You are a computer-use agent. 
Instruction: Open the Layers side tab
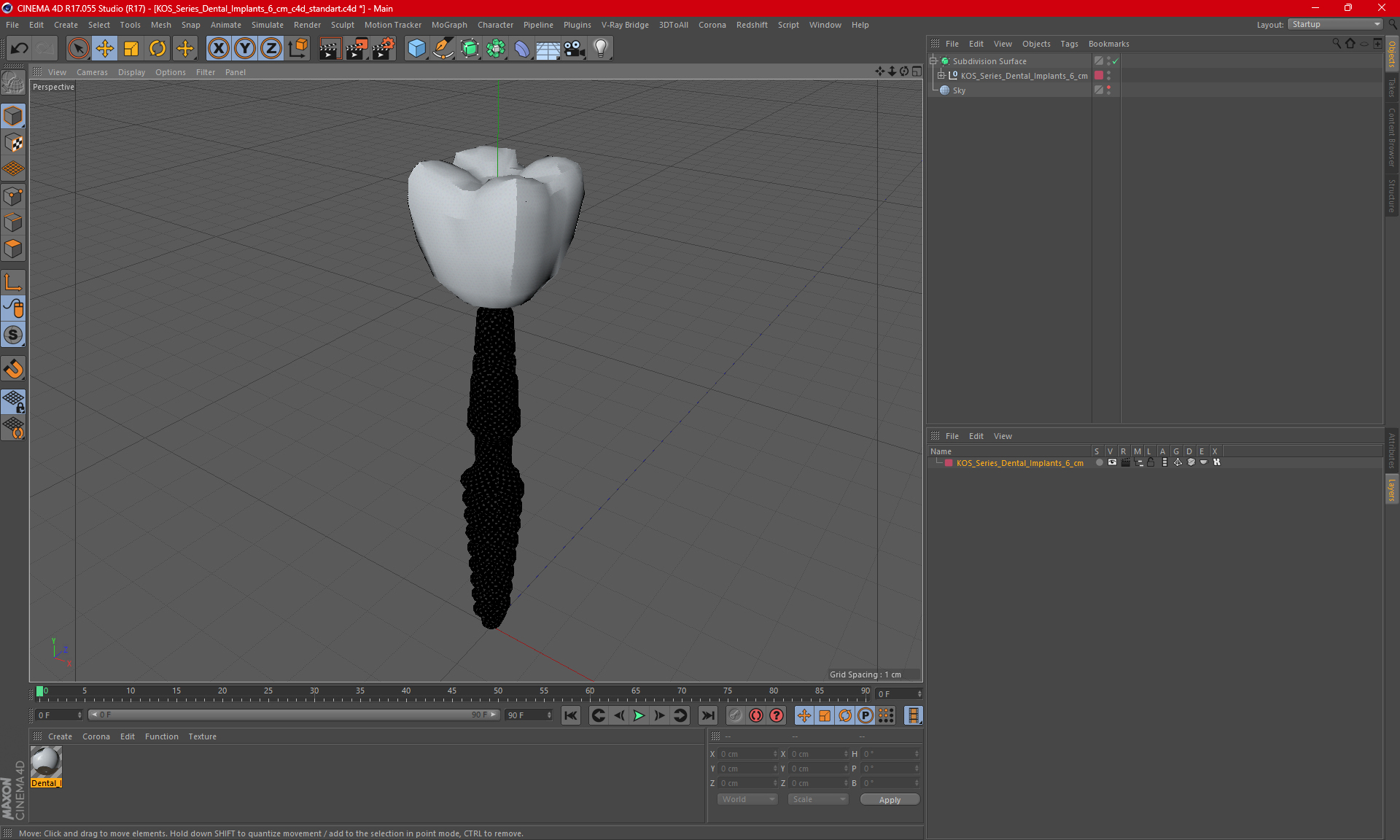point(1391,489)
